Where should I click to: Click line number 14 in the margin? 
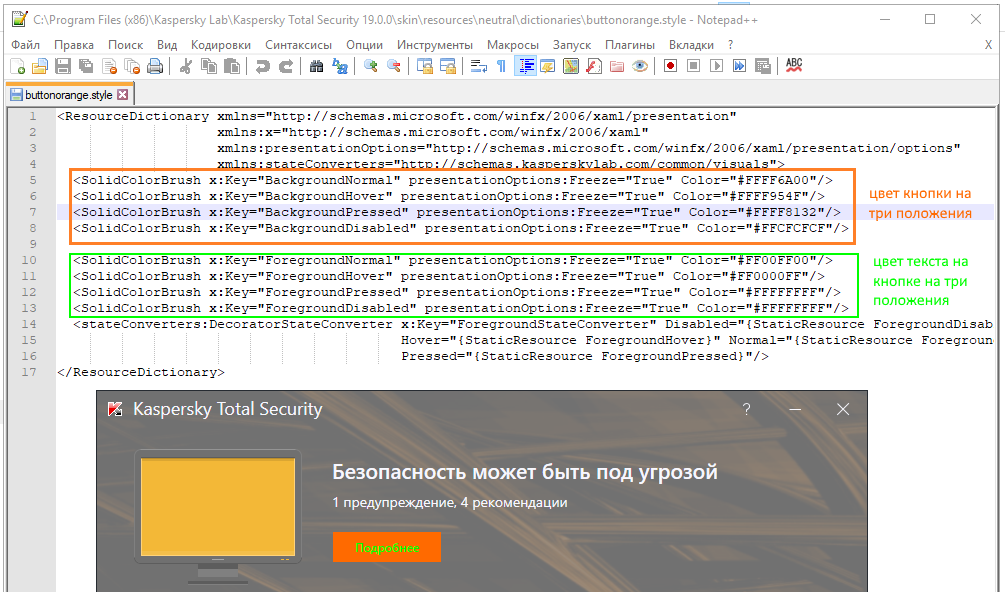pos(29,324)
